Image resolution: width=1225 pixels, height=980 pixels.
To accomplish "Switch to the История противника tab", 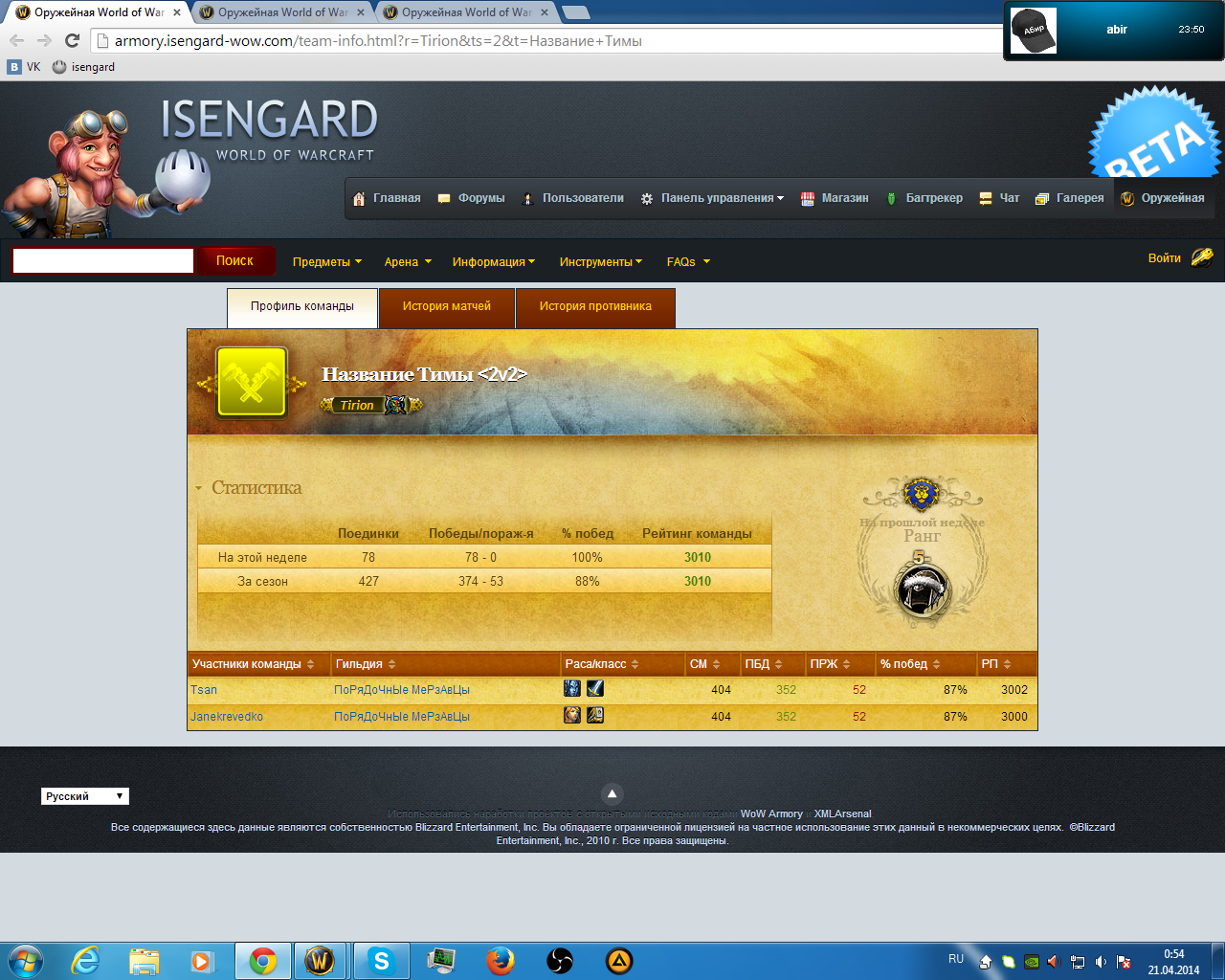I will (x=595, y=307).
